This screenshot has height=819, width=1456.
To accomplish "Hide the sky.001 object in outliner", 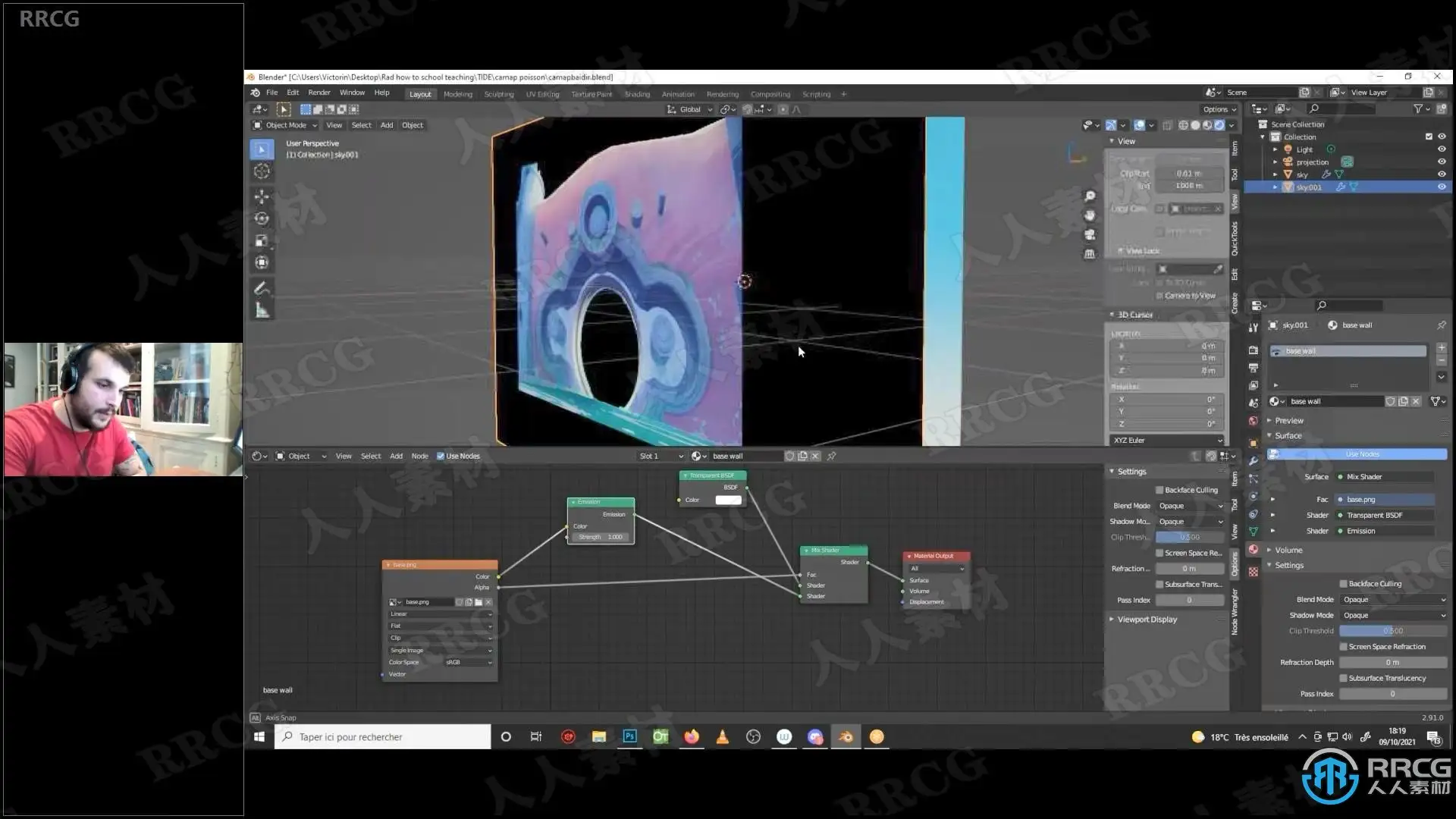I will tap(1442, 187).
